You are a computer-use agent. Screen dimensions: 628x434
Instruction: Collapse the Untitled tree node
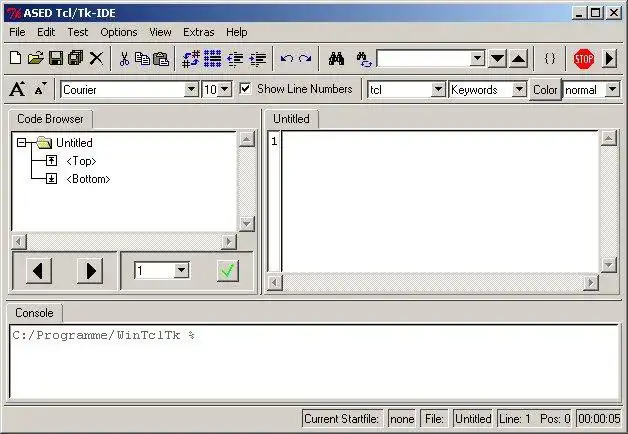click(x=22, y=143)
